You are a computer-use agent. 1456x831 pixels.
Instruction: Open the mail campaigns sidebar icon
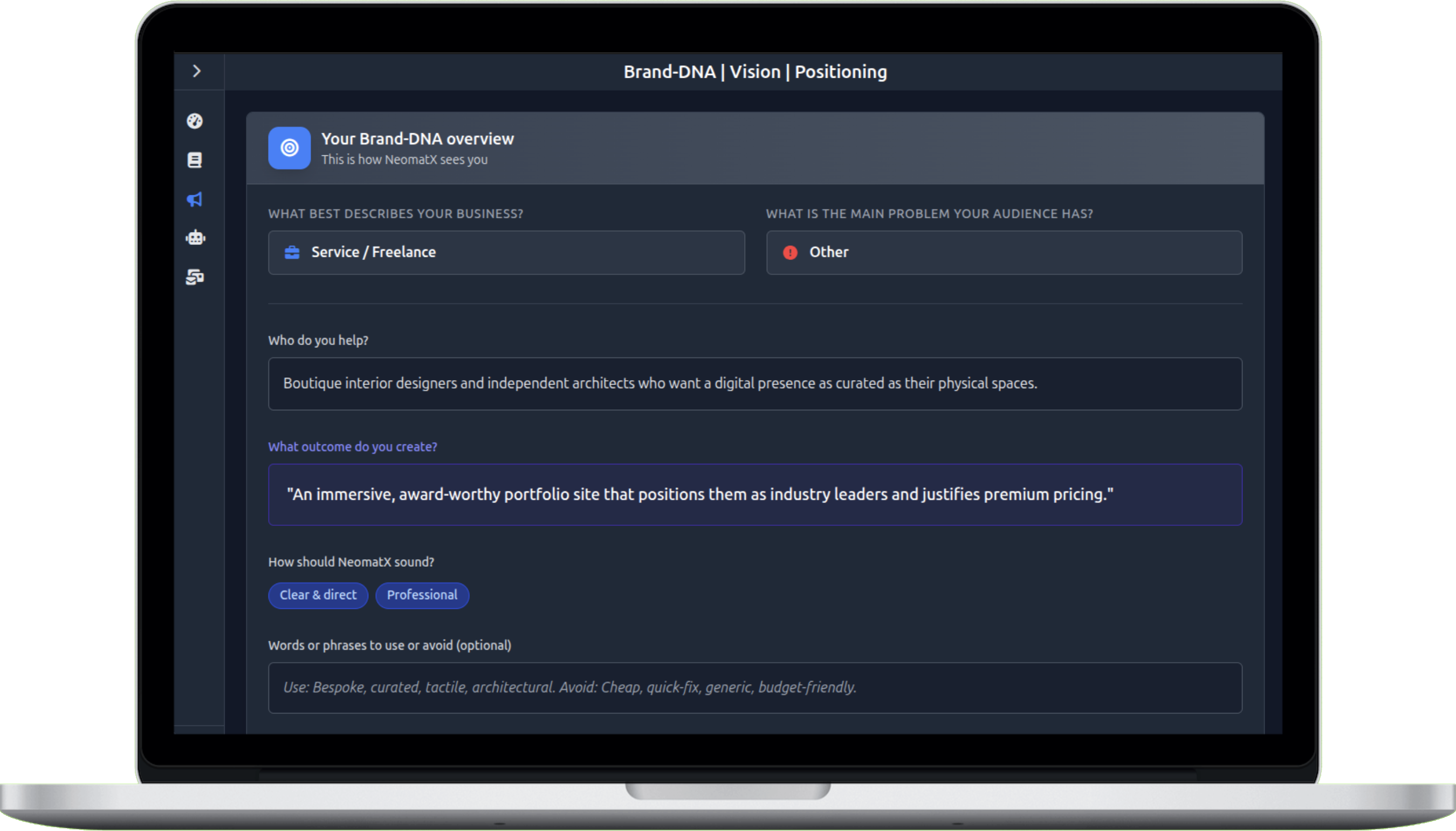coord(195,278)
